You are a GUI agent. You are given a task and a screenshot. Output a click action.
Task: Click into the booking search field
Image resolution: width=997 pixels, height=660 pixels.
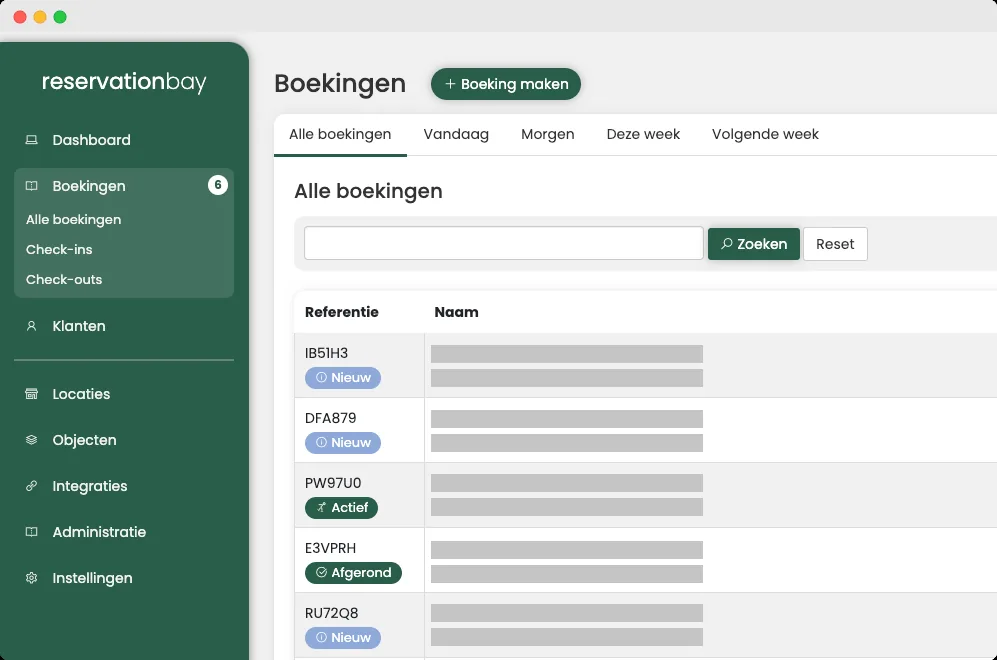[504, 243]
